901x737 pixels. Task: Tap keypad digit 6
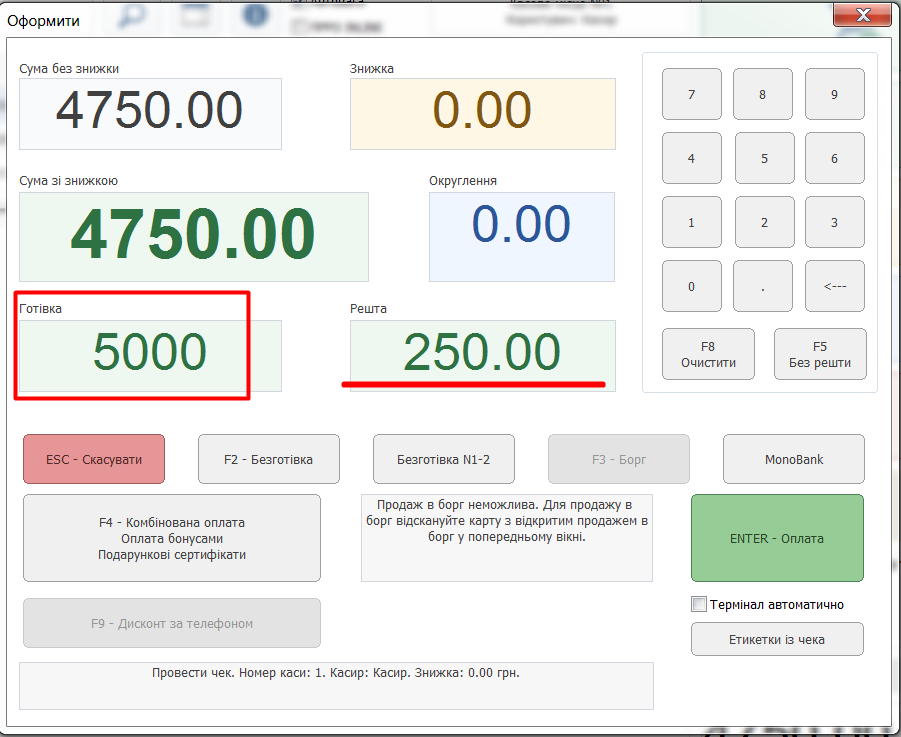tap(834, 158)
